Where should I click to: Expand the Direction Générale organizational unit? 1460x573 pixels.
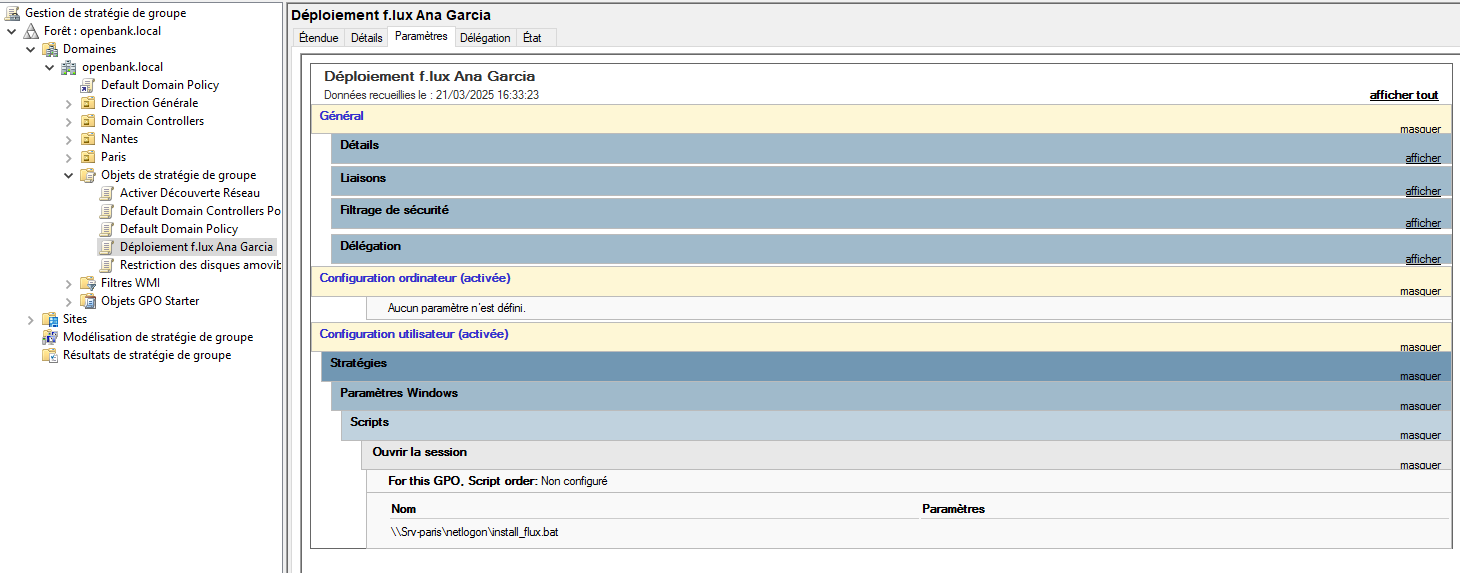69,103
